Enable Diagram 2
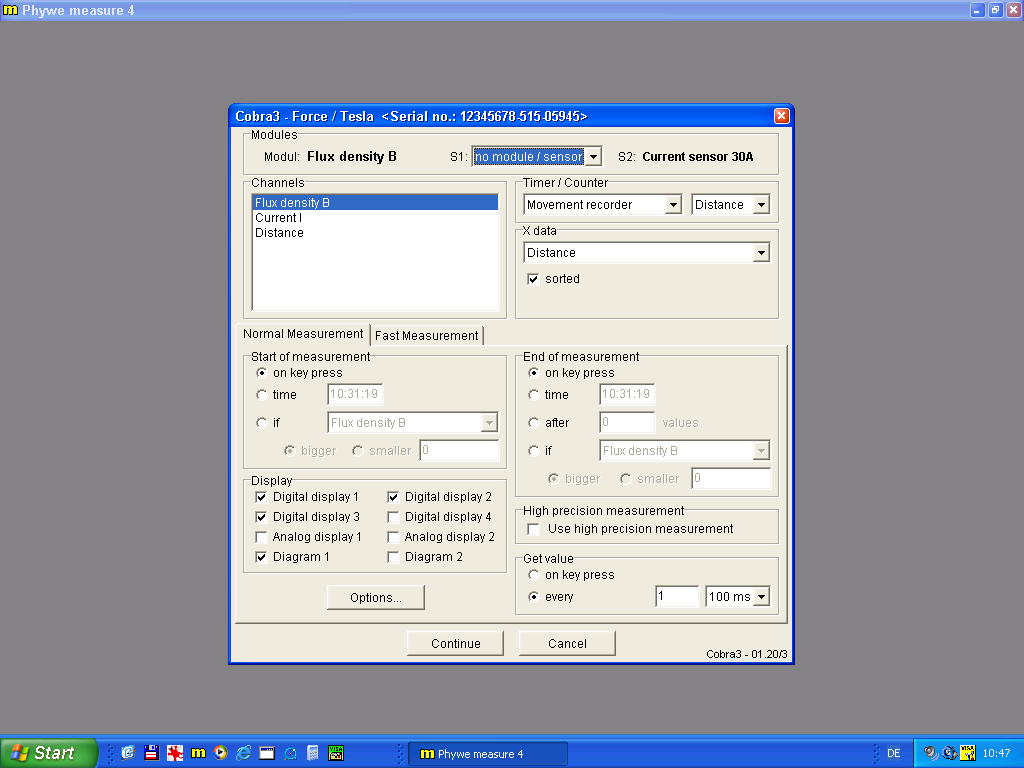The height and width of the screenshot is (768, 1024). pyautogui.click(x=393, y=557)
